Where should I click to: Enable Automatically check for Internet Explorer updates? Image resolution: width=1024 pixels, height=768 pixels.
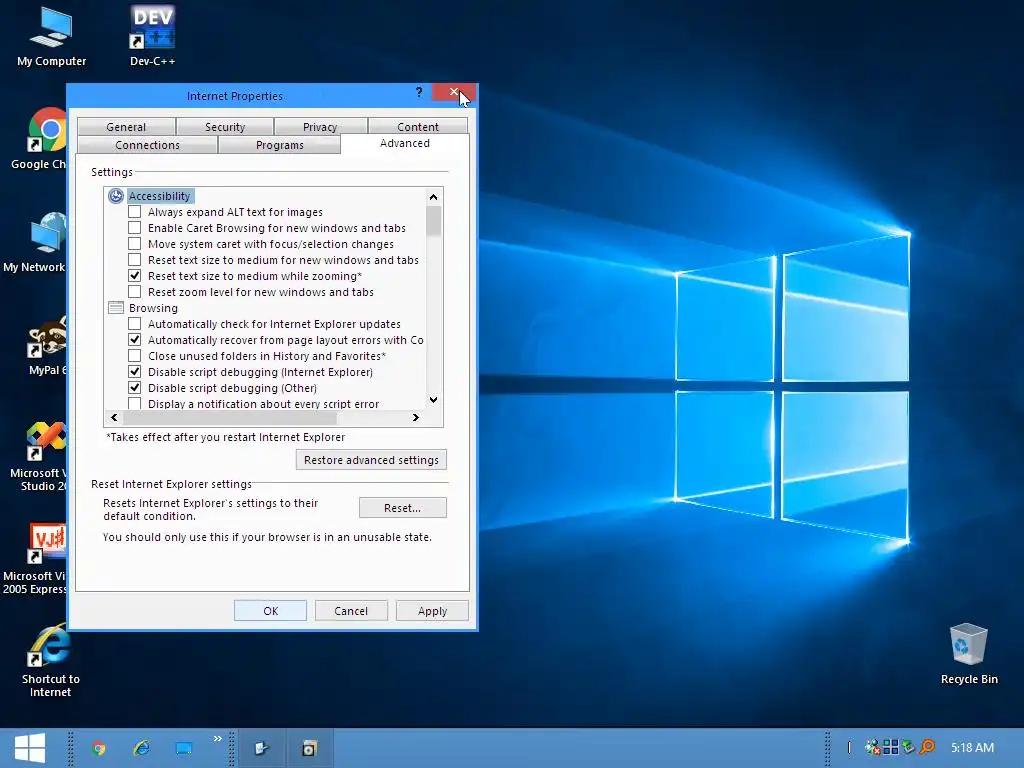[134, 323]
